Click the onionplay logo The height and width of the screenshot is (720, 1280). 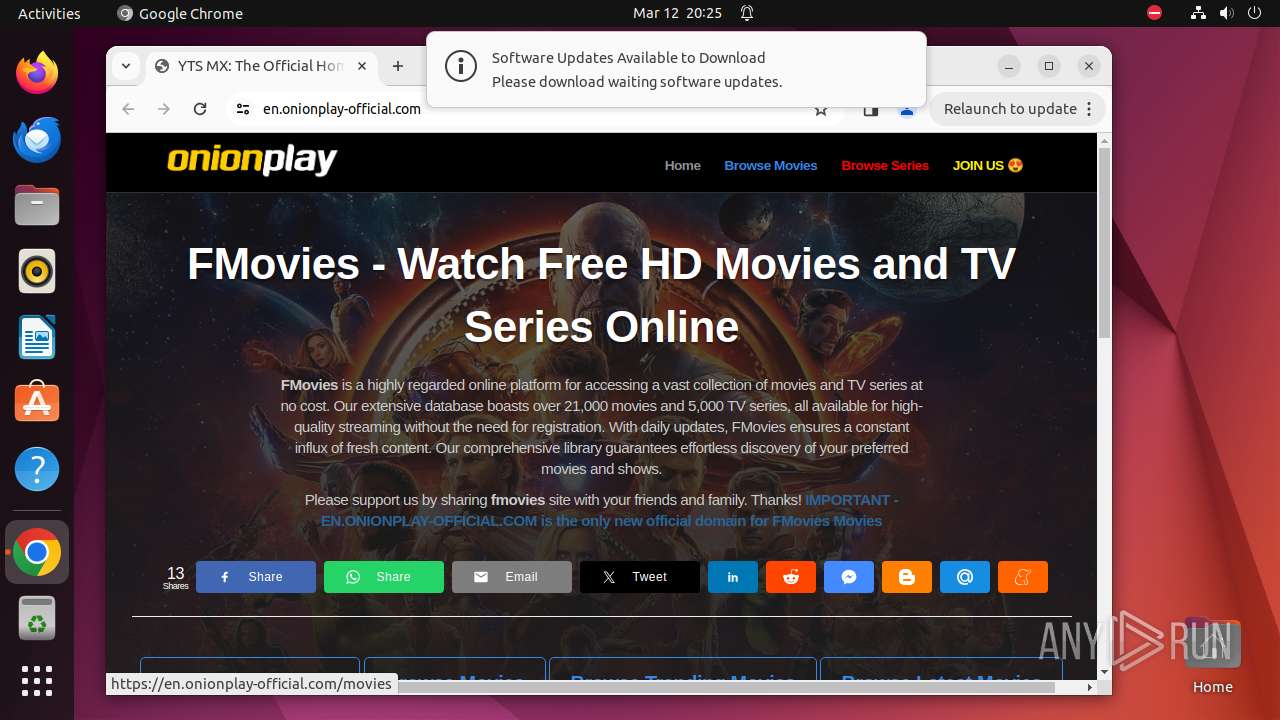(252, 161)
